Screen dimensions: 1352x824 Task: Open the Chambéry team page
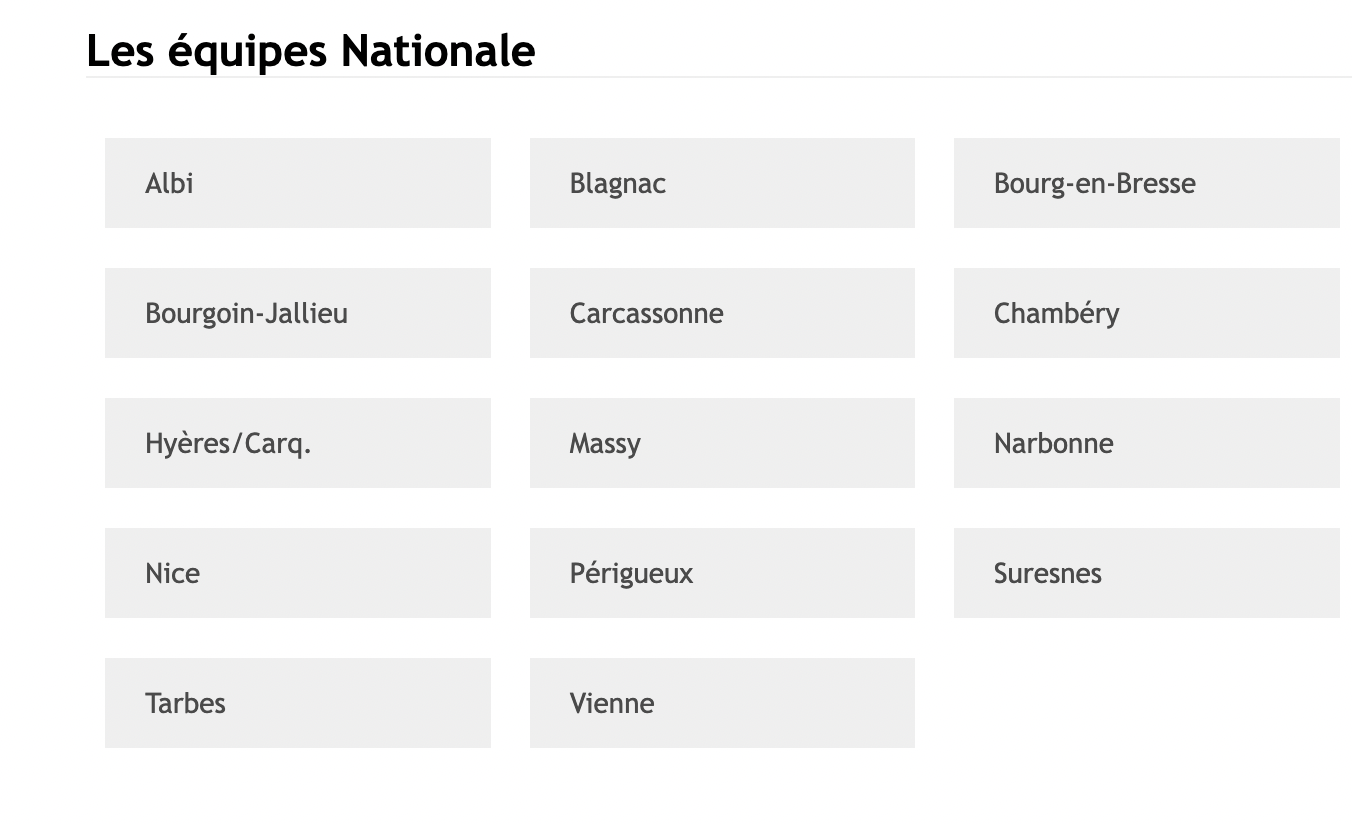1147,313
